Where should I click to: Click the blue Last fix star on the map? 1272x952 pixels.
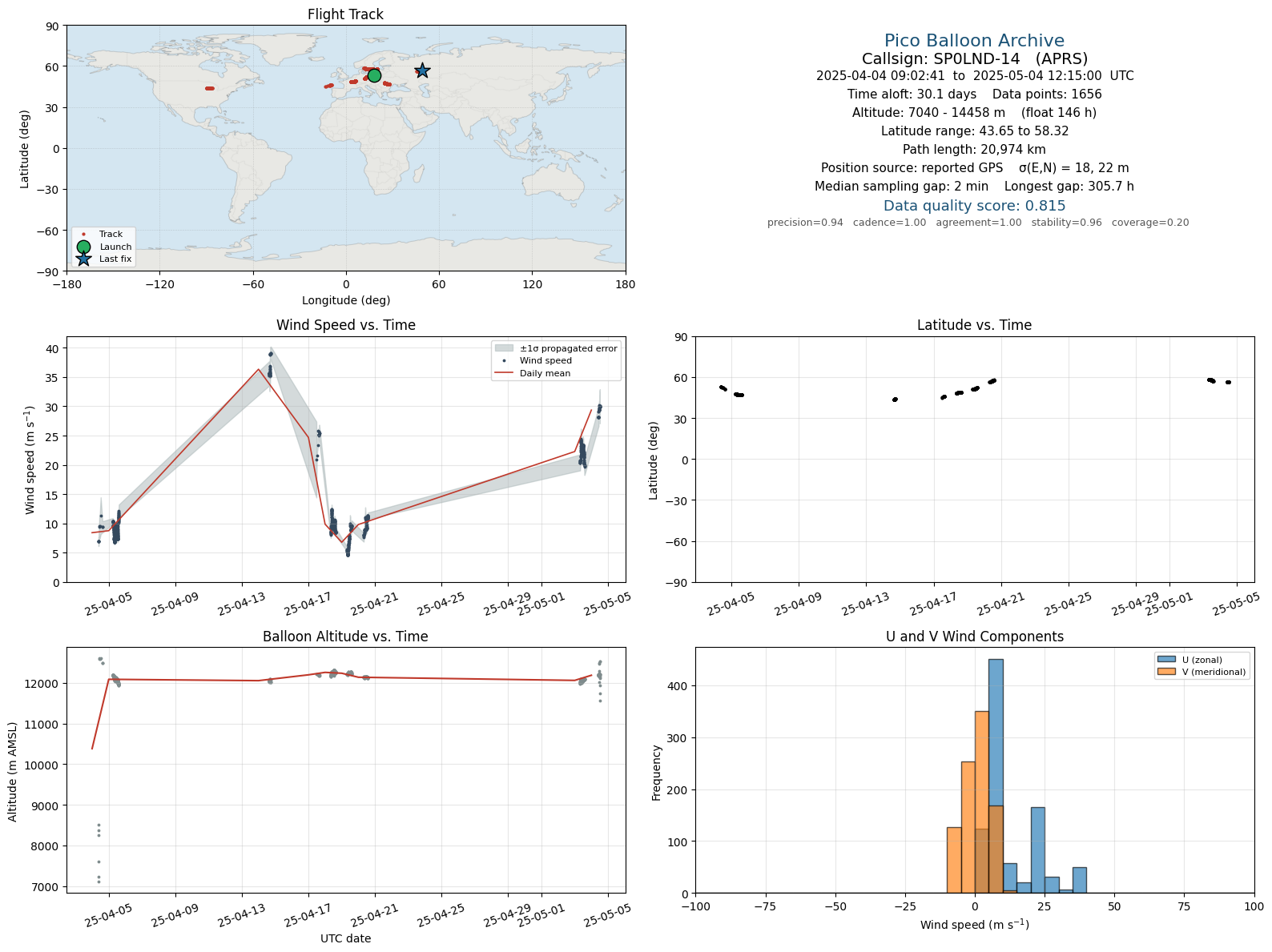[x=422, y=70]
